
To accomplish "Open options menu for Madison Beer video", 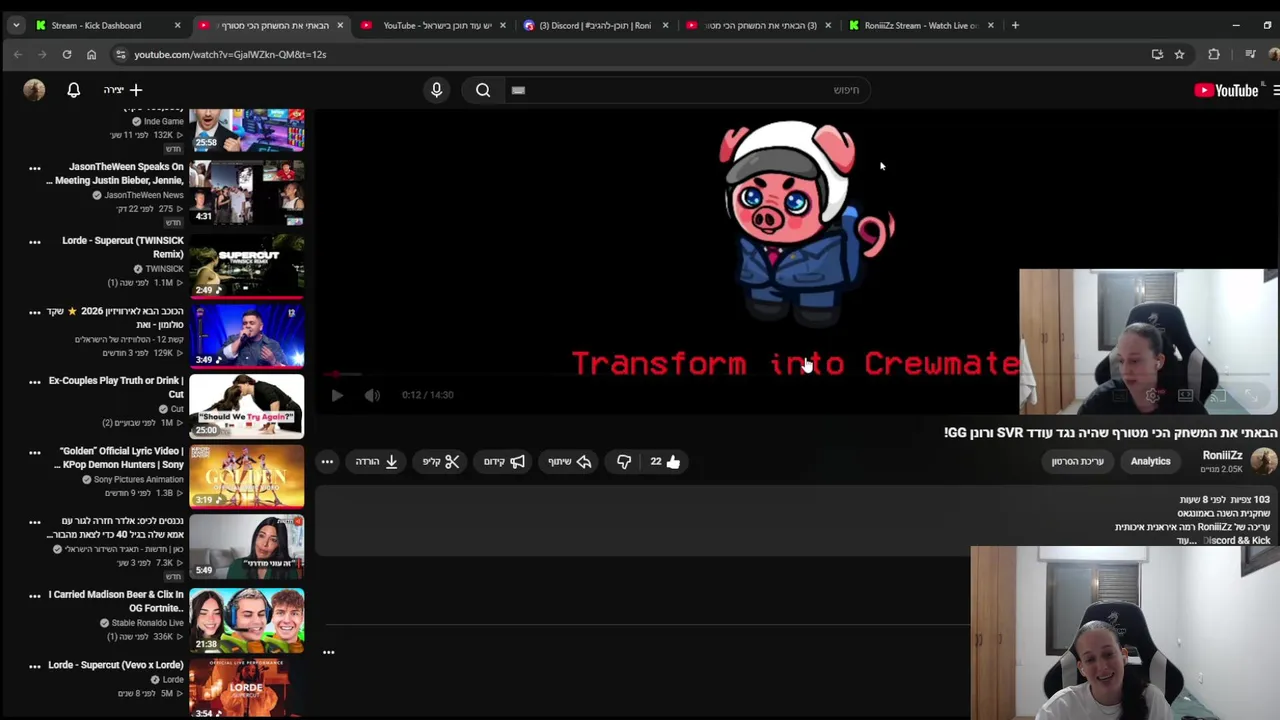I will click(x=34, y=595).
